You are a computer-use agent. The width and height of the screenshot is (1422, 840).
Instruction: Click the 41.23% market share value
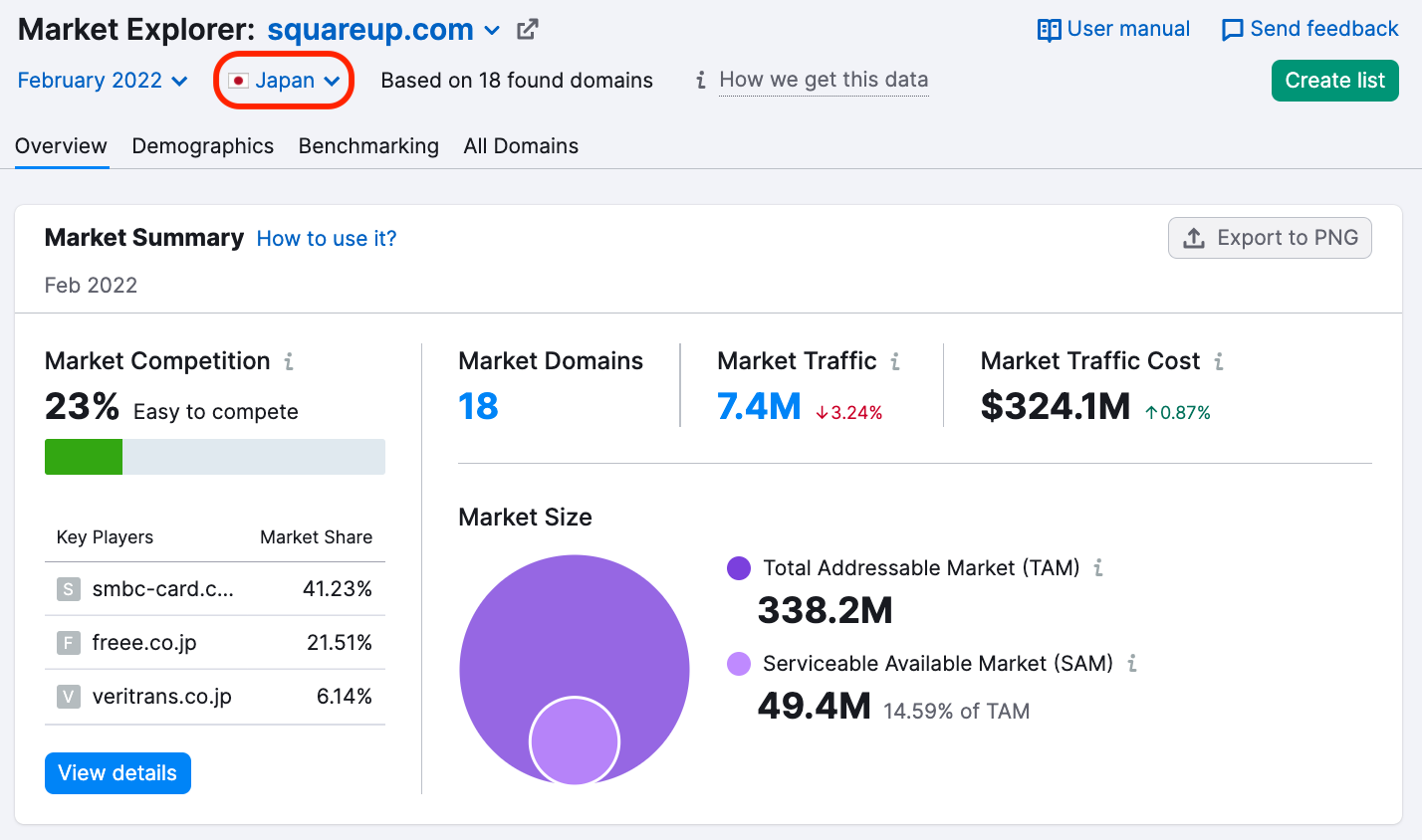[338, 589]
